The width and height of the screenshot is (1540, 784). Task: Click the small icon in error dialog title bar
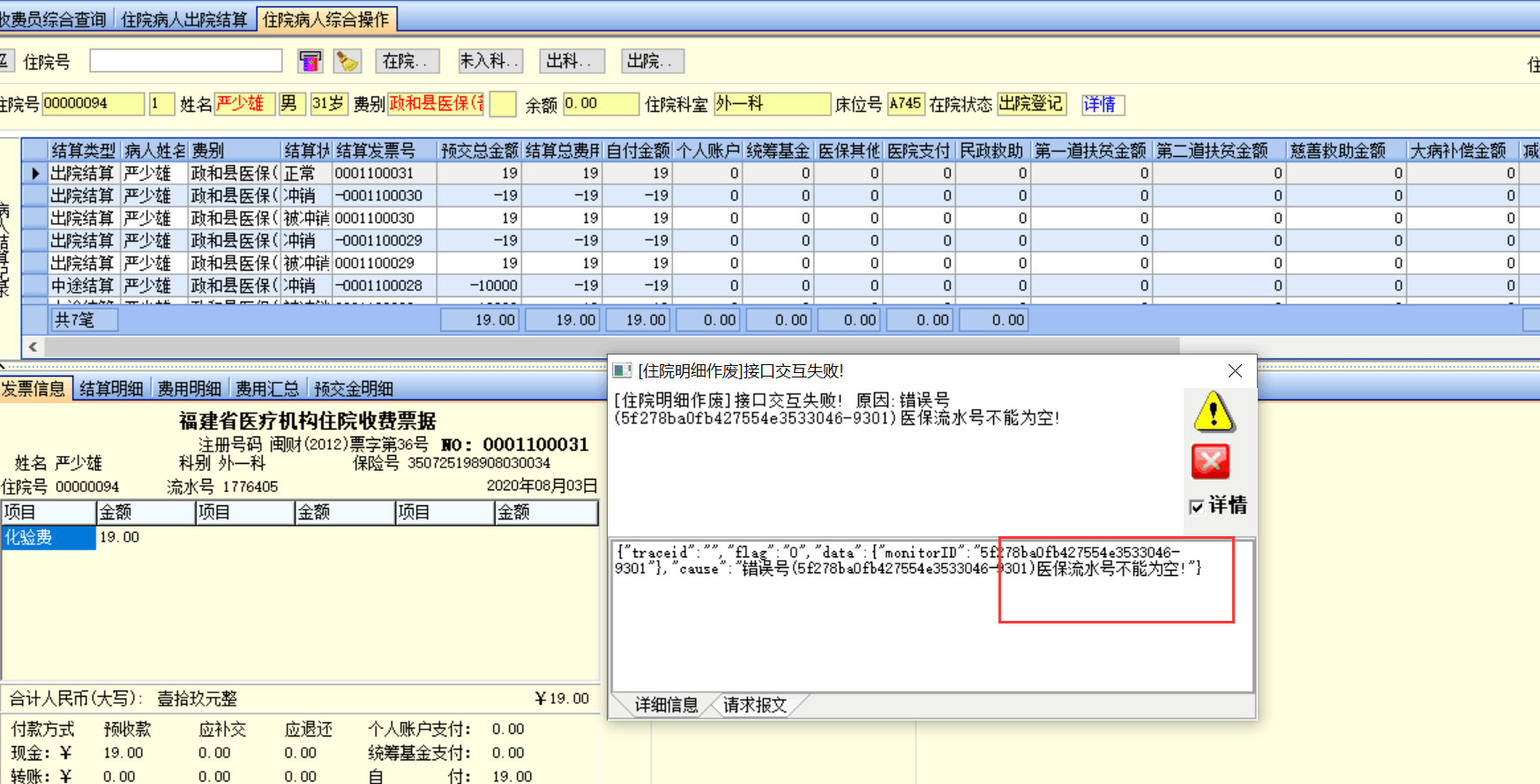(x=622, y=371)
